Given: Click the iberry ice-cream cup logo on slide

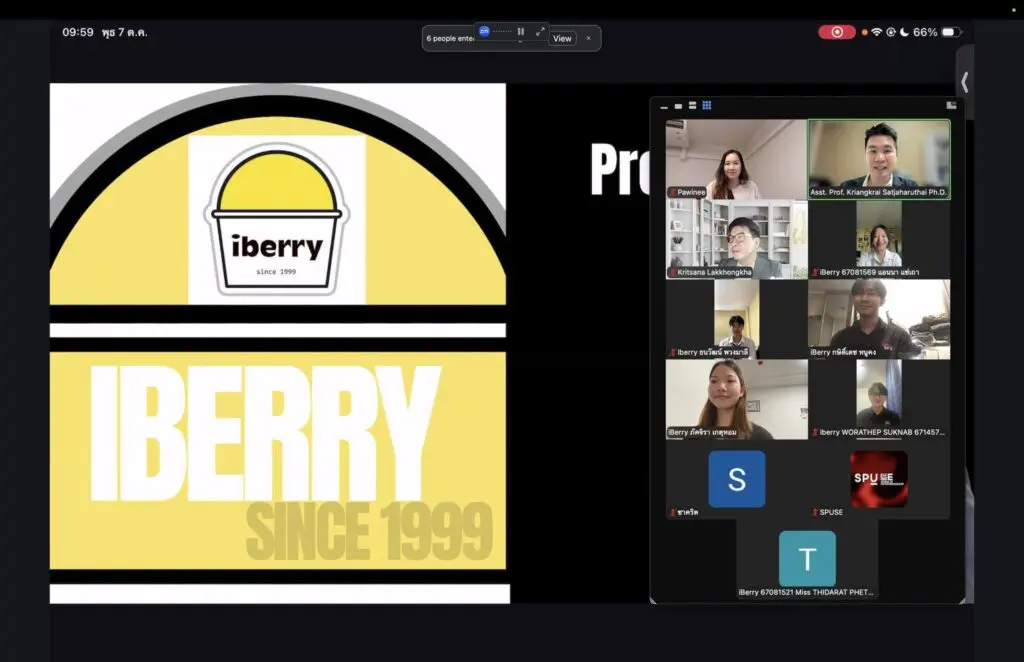Looking at the screenshot, I should 277,219.
